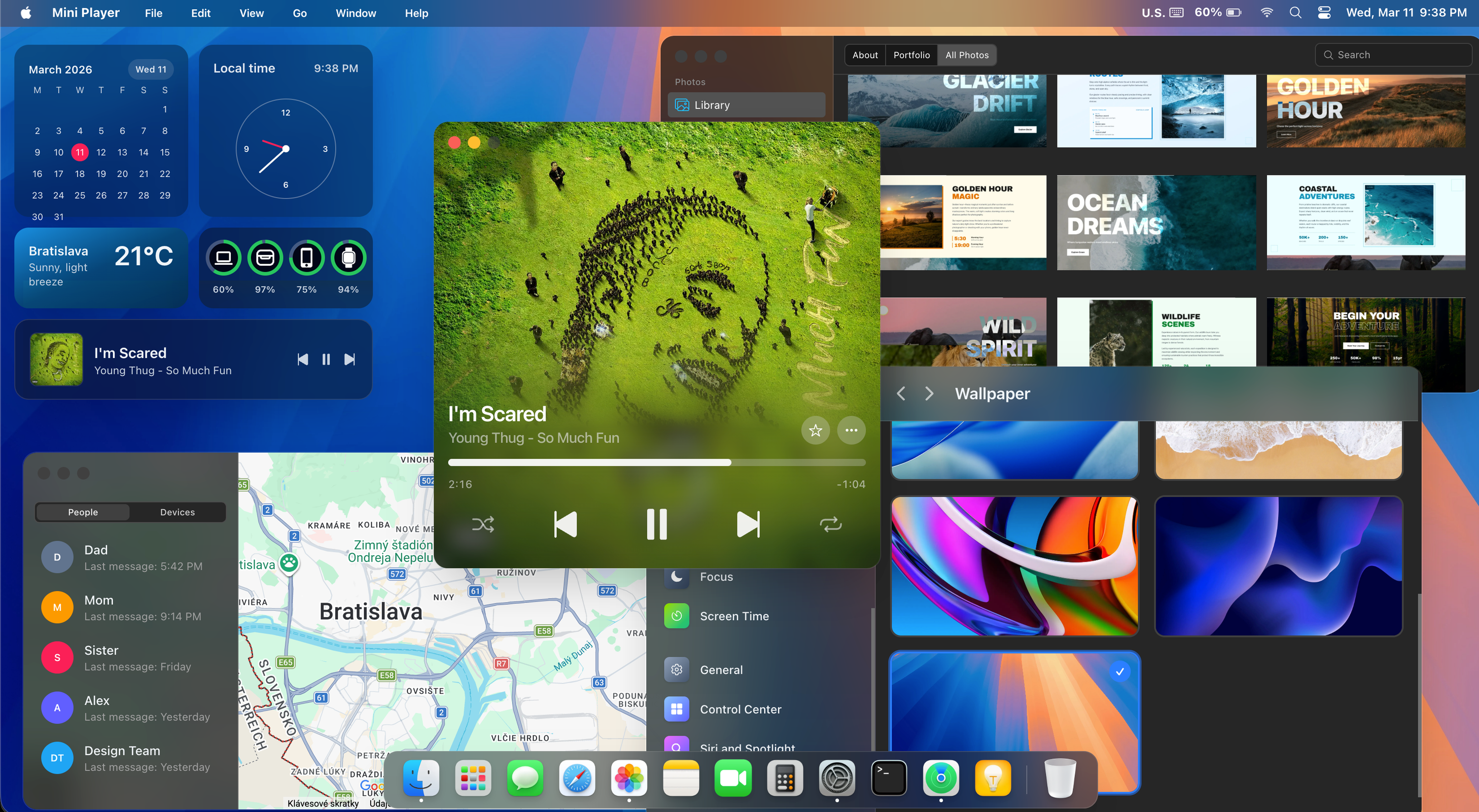Open Finder from the Dock
This screenshot has height=812, width=1479.
coord(421,778)
